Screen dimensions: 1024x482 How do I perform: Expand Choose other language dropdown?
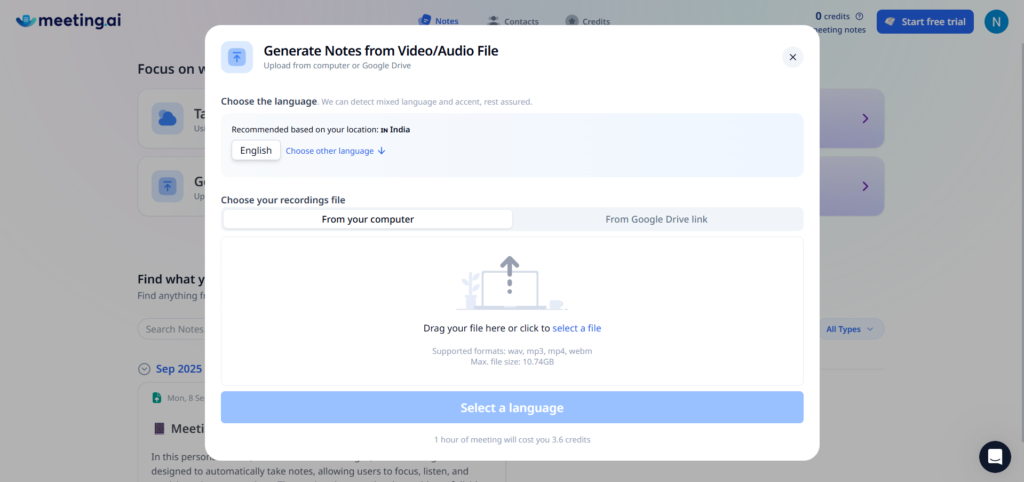[x=335, y=151]
